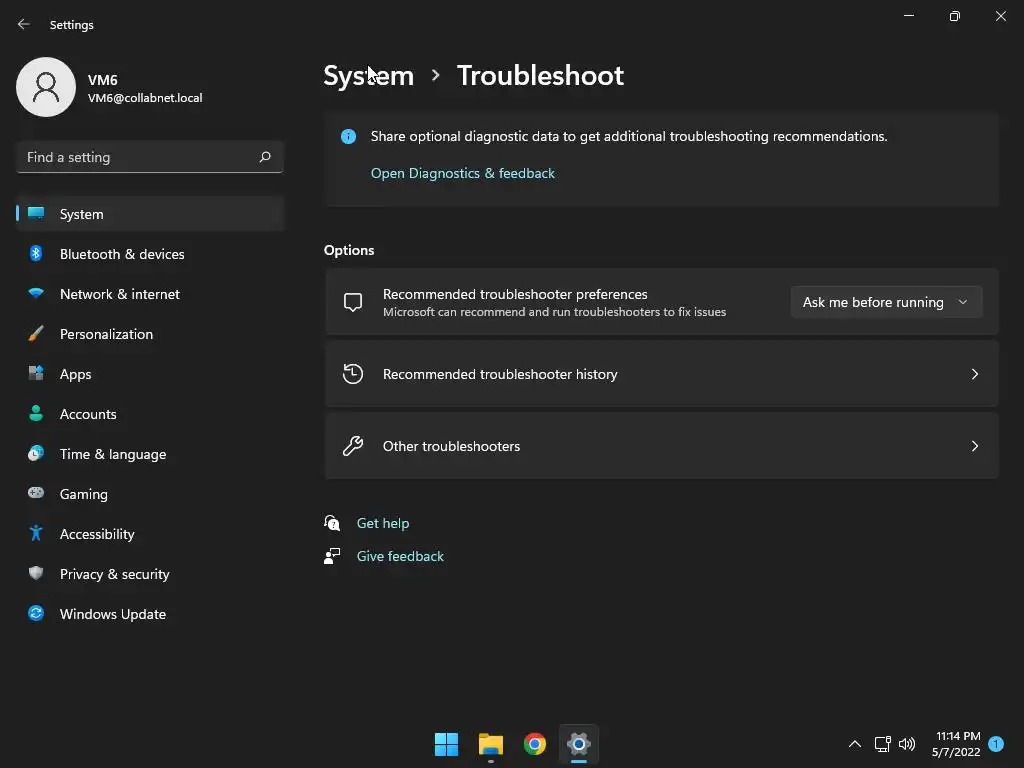1024x768 pixels.
Task: Click the System monitor icon in sidebar
Action: (x=36, y=214)
